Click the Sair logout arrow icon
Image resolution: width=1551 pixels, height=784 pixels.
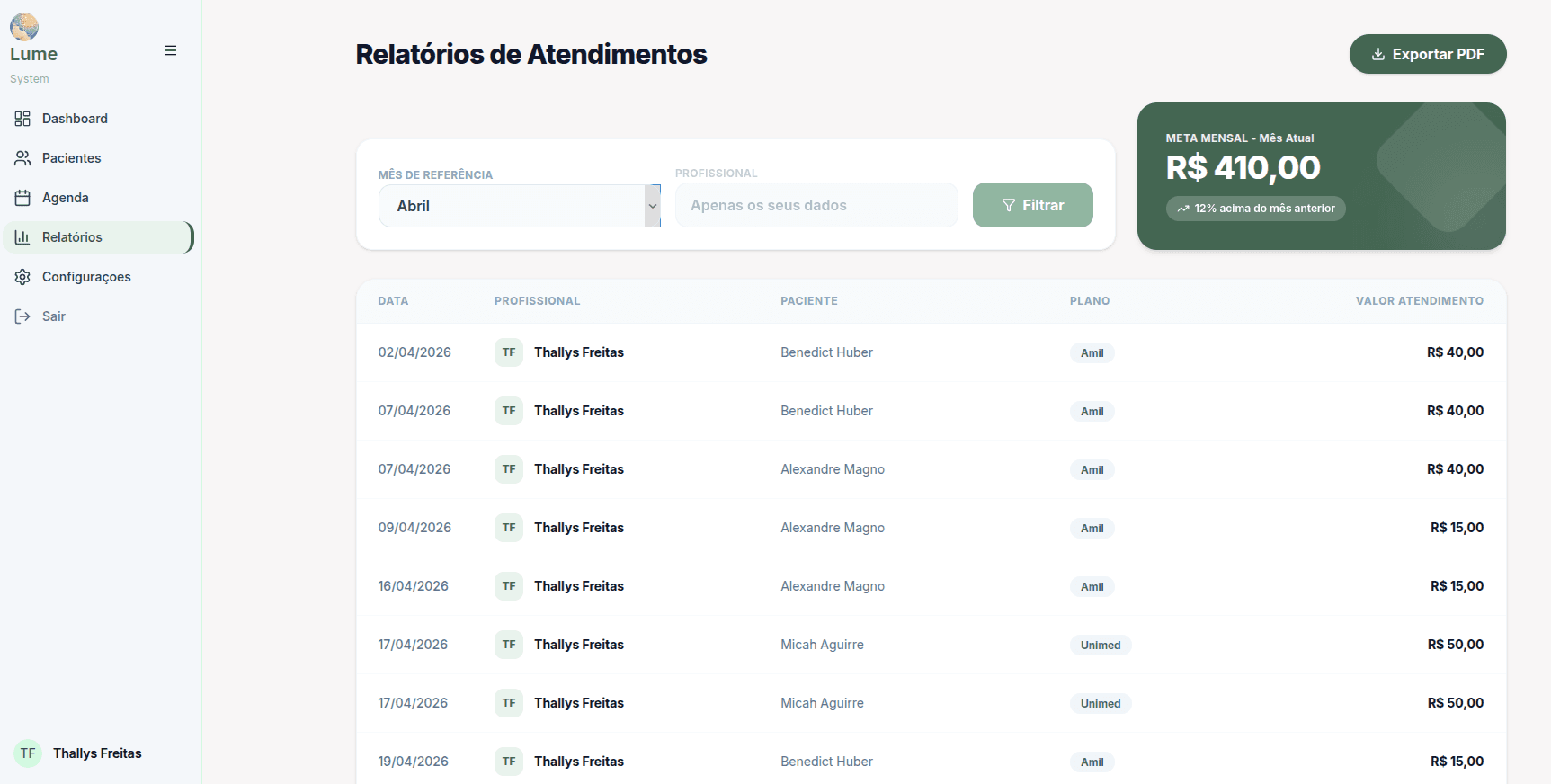(22, 316)
